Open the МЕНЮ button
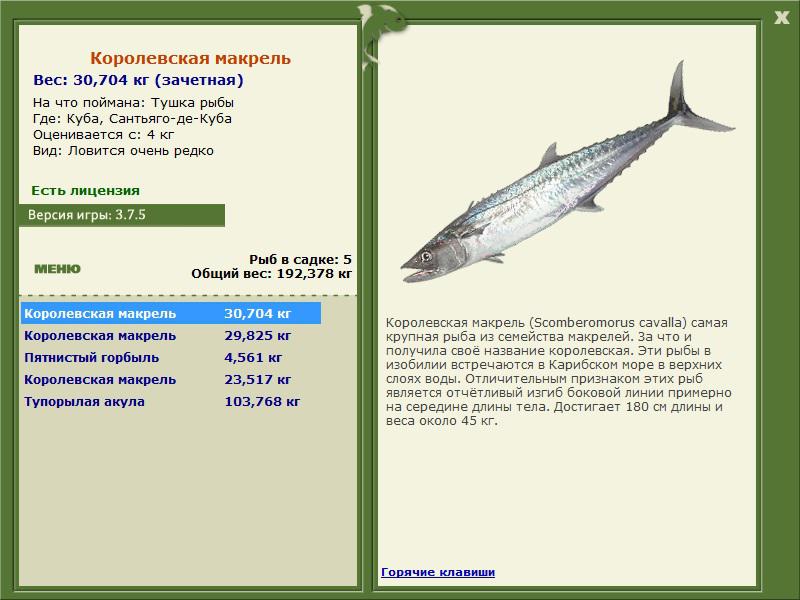The image size is (800, 600). (x=57, y=269)
